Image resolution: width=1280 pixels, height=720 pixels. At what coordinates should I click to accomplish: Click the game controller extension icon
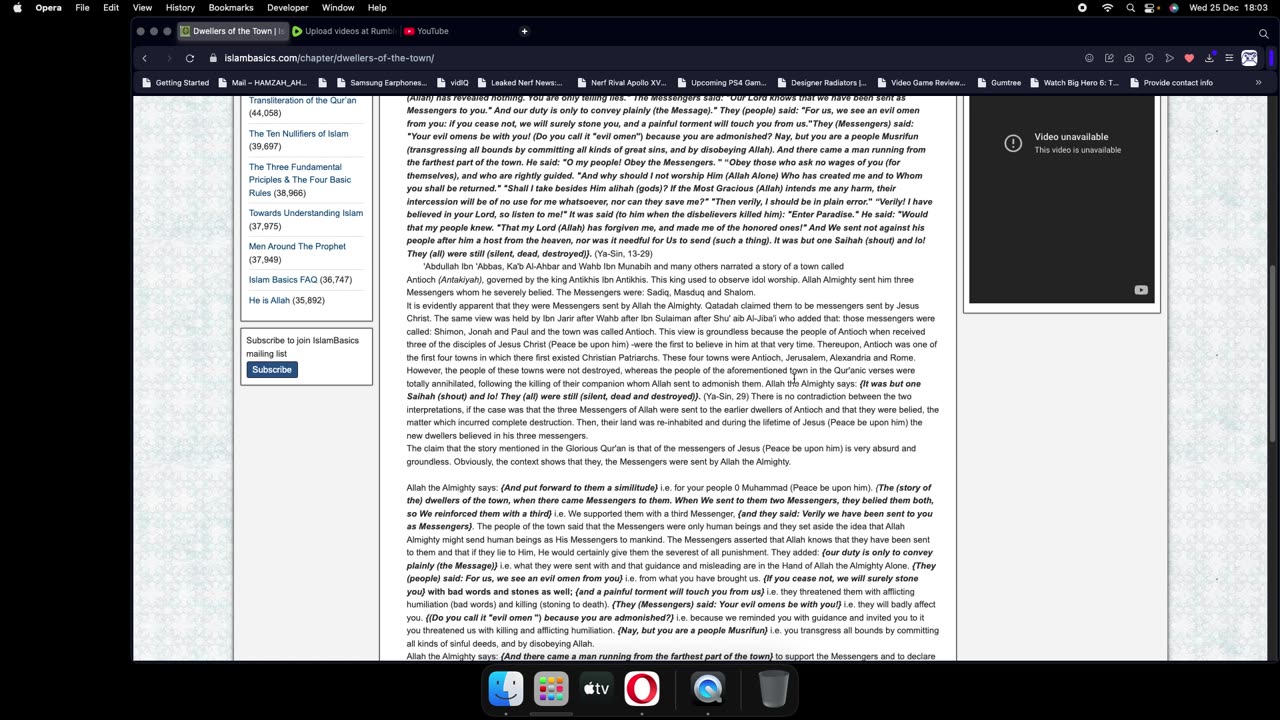click(x=1249, y=58)
